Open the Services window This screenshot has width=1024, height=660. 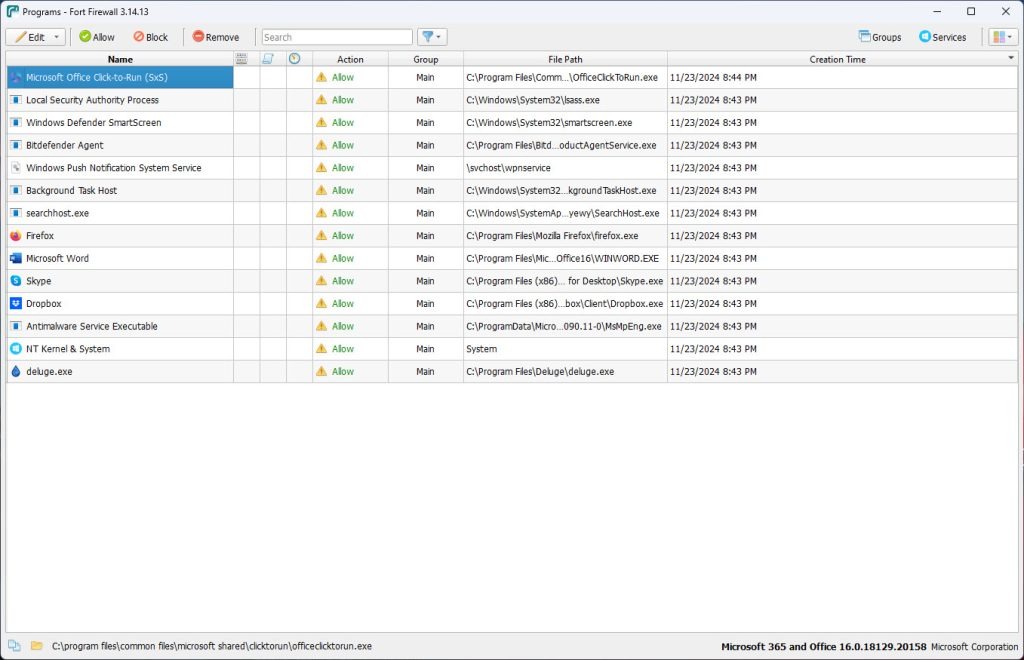coord(942,37)
